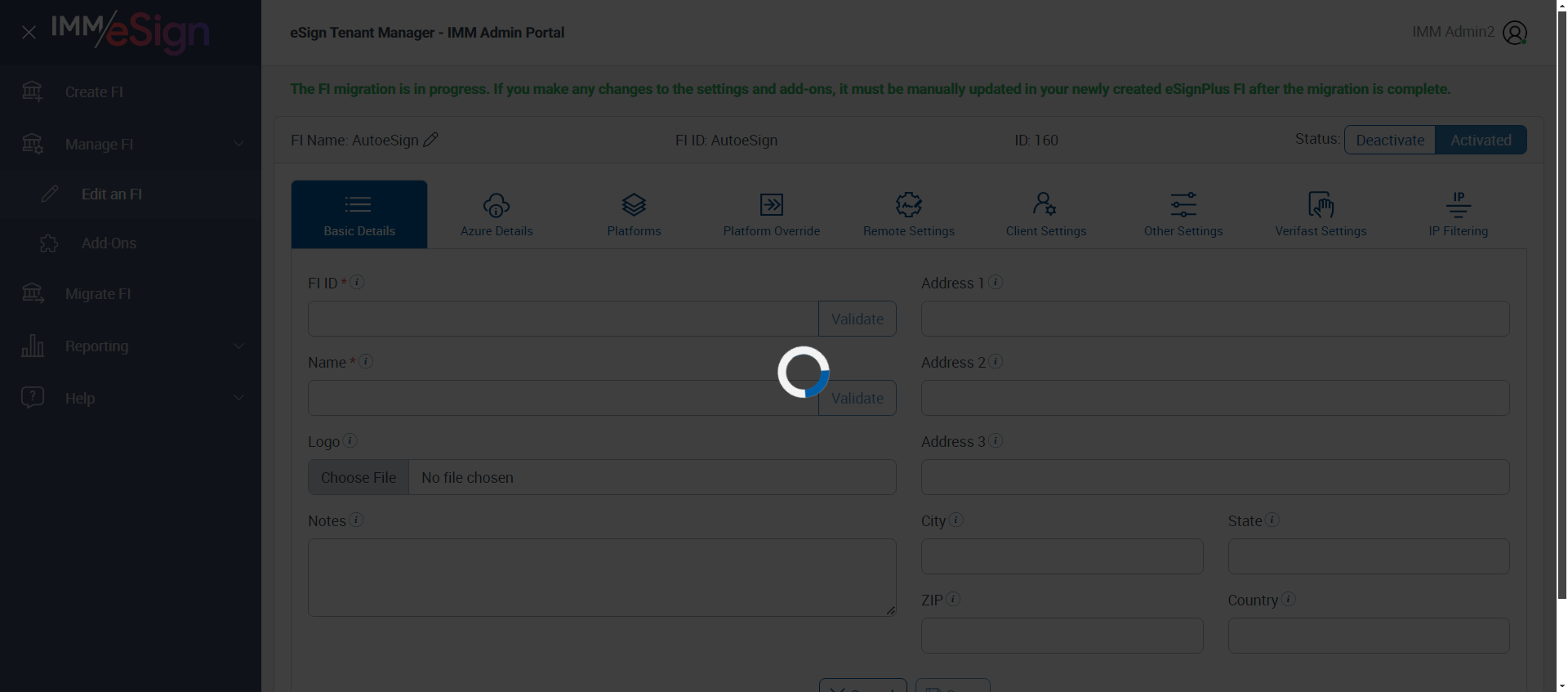The height and width of the screenshot is (692, 1568).
Task: Select Edit an FI menu item
Action: pyautogui.click(x=112, y=194)
